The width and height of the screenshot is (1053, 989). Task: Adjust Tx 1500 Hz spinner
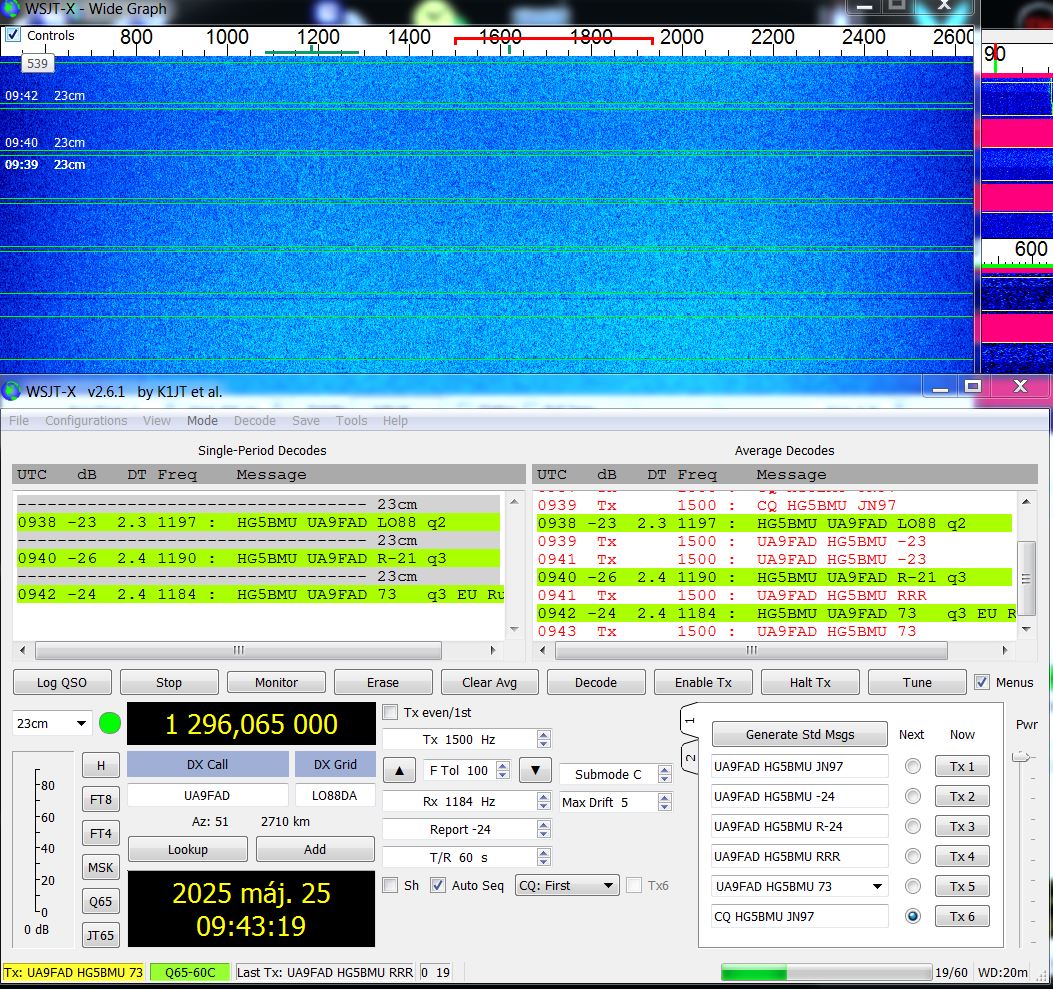[x=544, y=739]
